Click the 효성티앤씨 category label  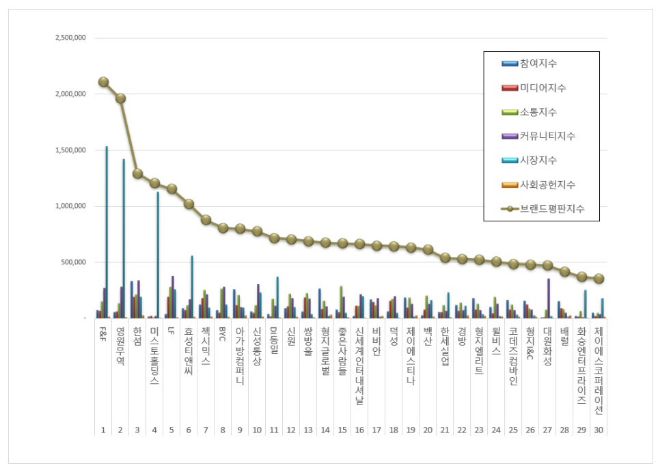point(187,350)
